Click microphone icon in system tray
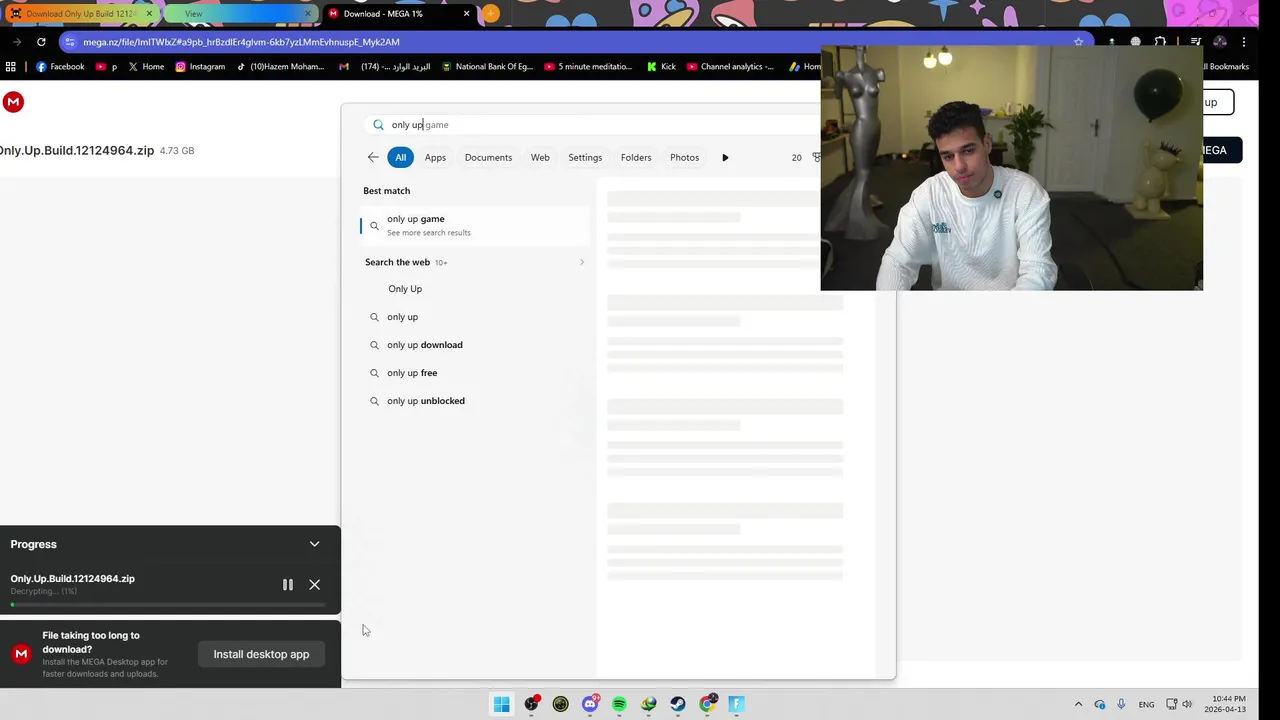The width and height of the screenshot is (1280, 720). pos(1121,704)
